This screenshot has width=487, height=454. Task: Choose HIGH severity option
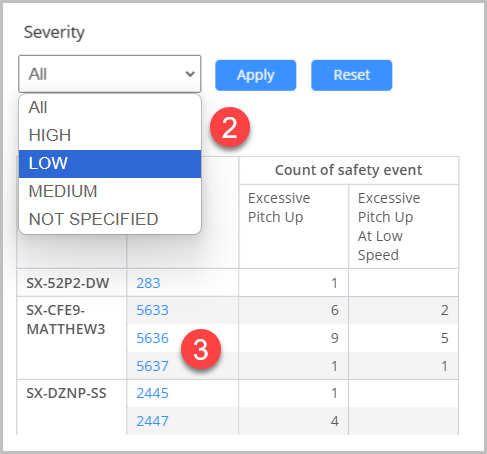click(110, 135)
